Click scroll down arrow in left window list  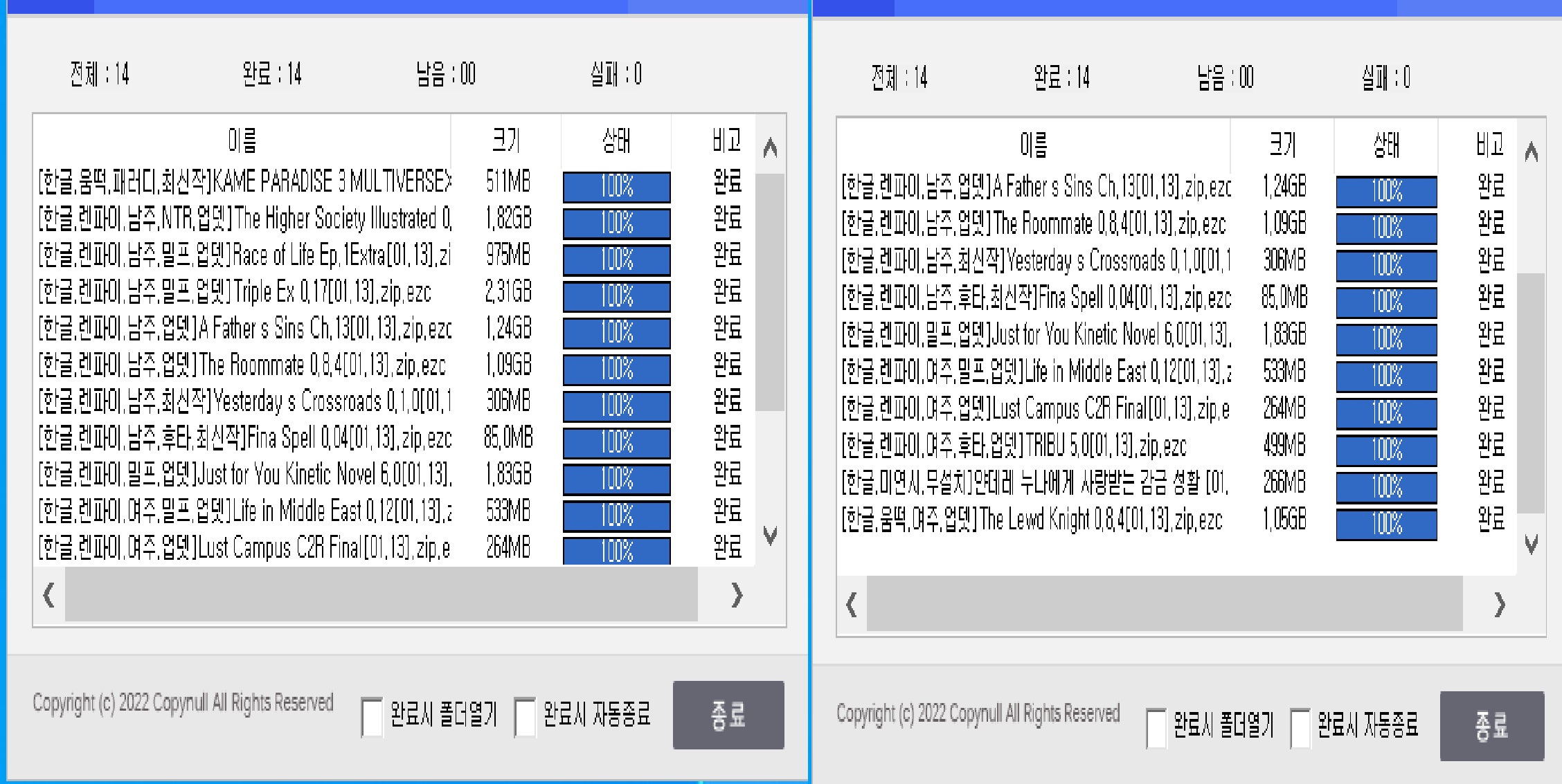[770, 534]
